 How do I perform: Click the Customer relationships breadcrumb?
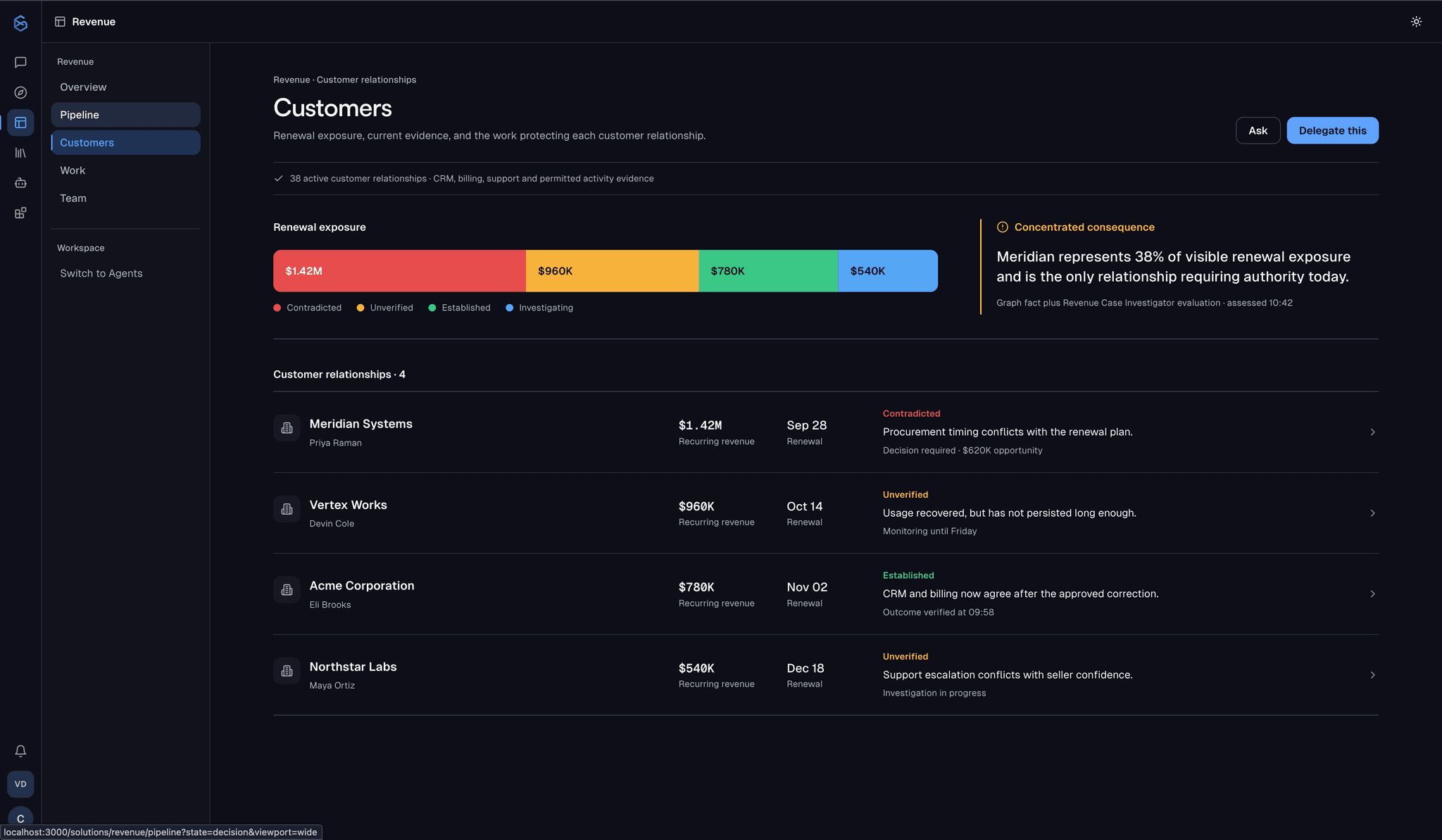coord(366,80)
